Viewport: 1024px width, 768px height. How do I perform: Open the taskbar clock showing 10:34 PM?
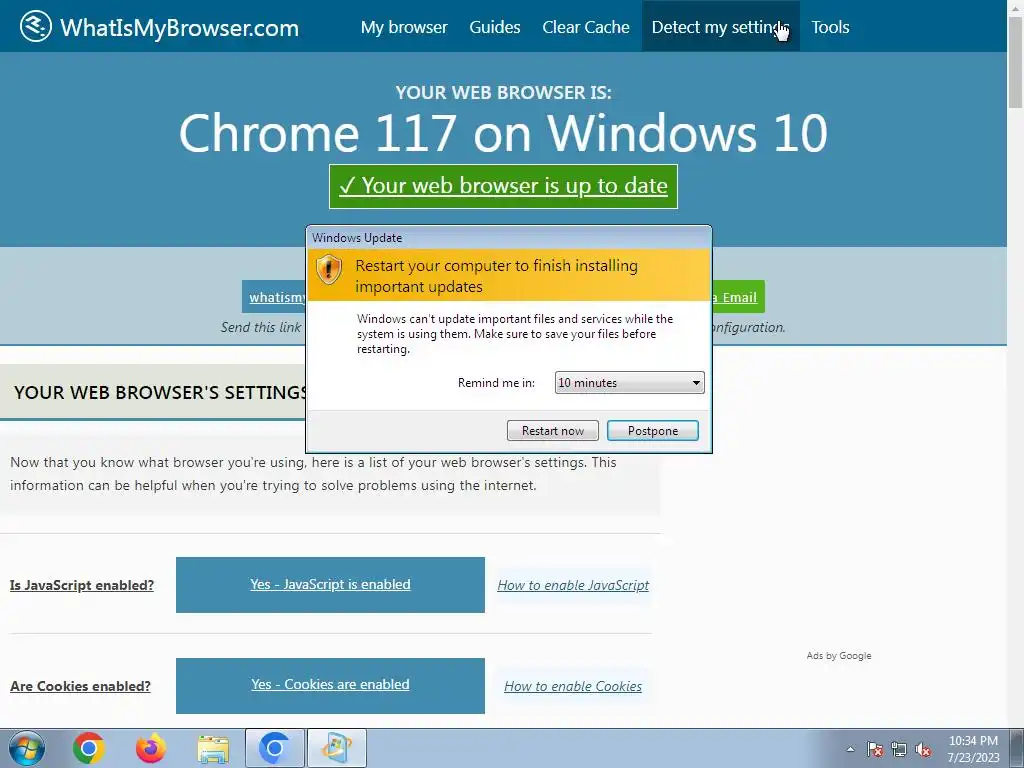973,748
